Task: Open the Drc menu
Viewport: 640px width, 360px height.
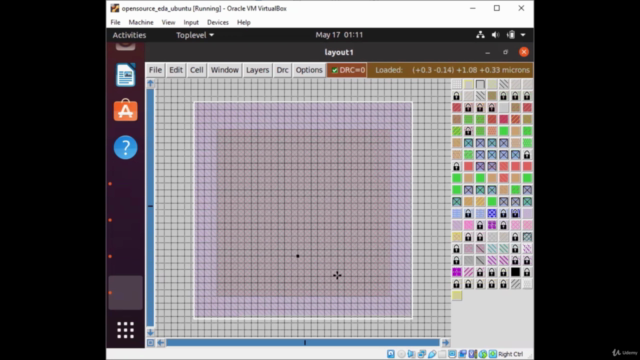Action: pos(282,70)
